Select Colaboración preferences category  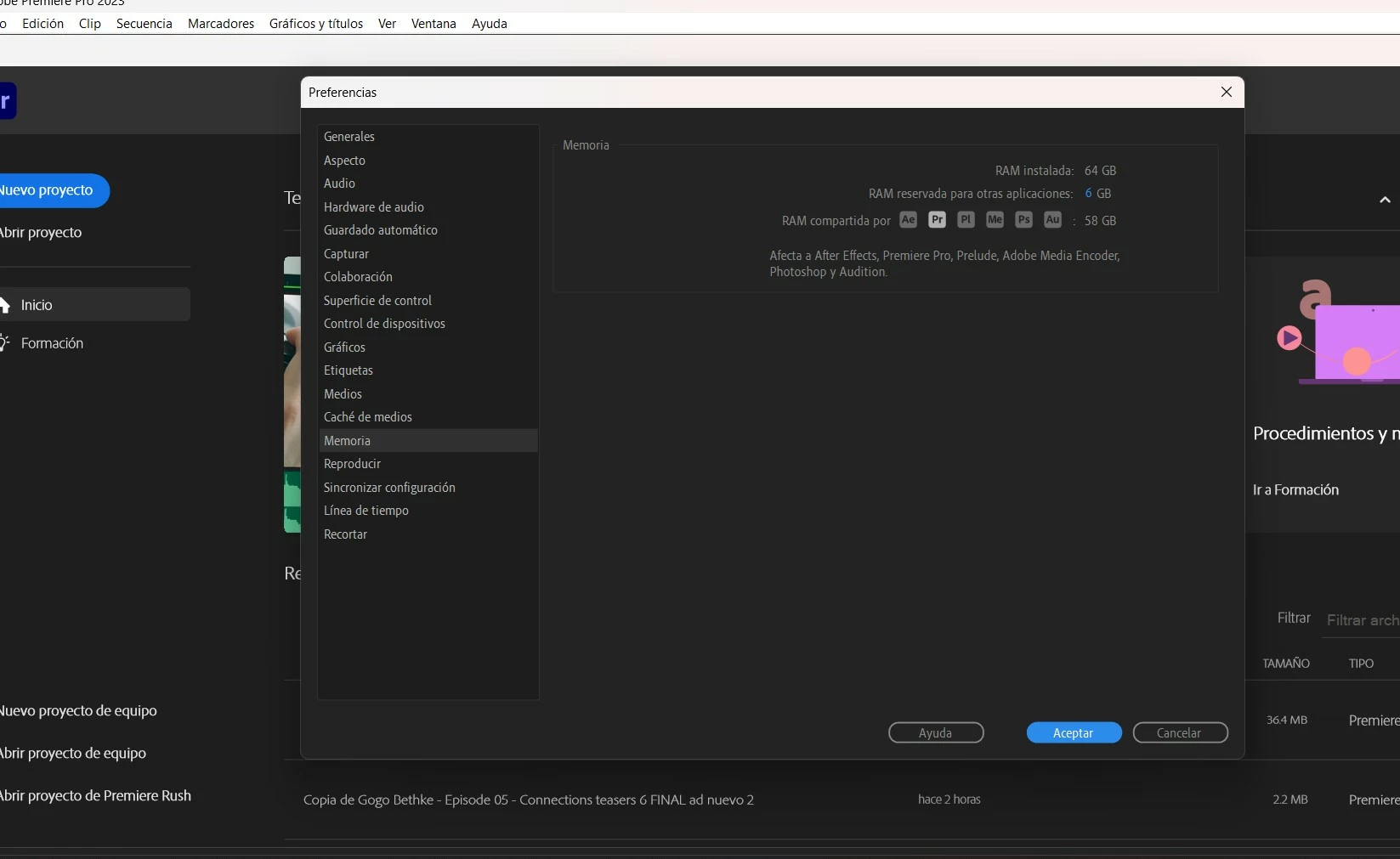pyautogui.click(x=428, y=277)
